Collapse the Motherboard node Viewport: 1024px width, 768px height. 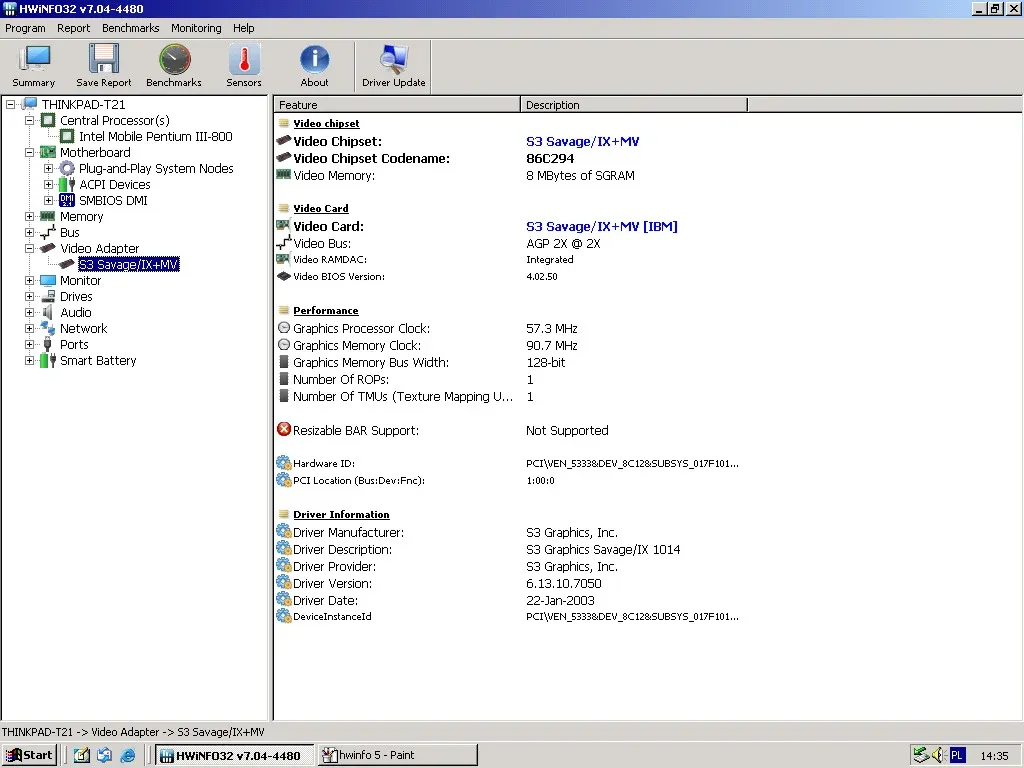29,152
